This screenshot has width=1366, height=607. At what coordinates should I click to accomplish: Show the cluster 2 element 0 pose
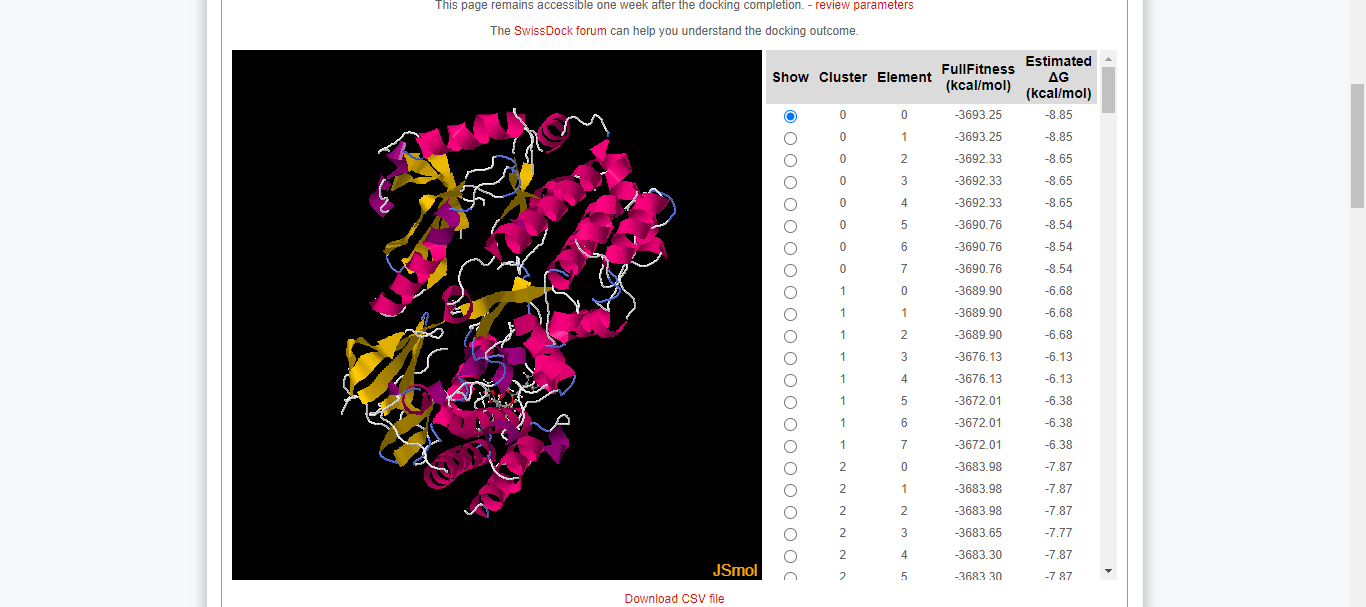coord(790,468)
